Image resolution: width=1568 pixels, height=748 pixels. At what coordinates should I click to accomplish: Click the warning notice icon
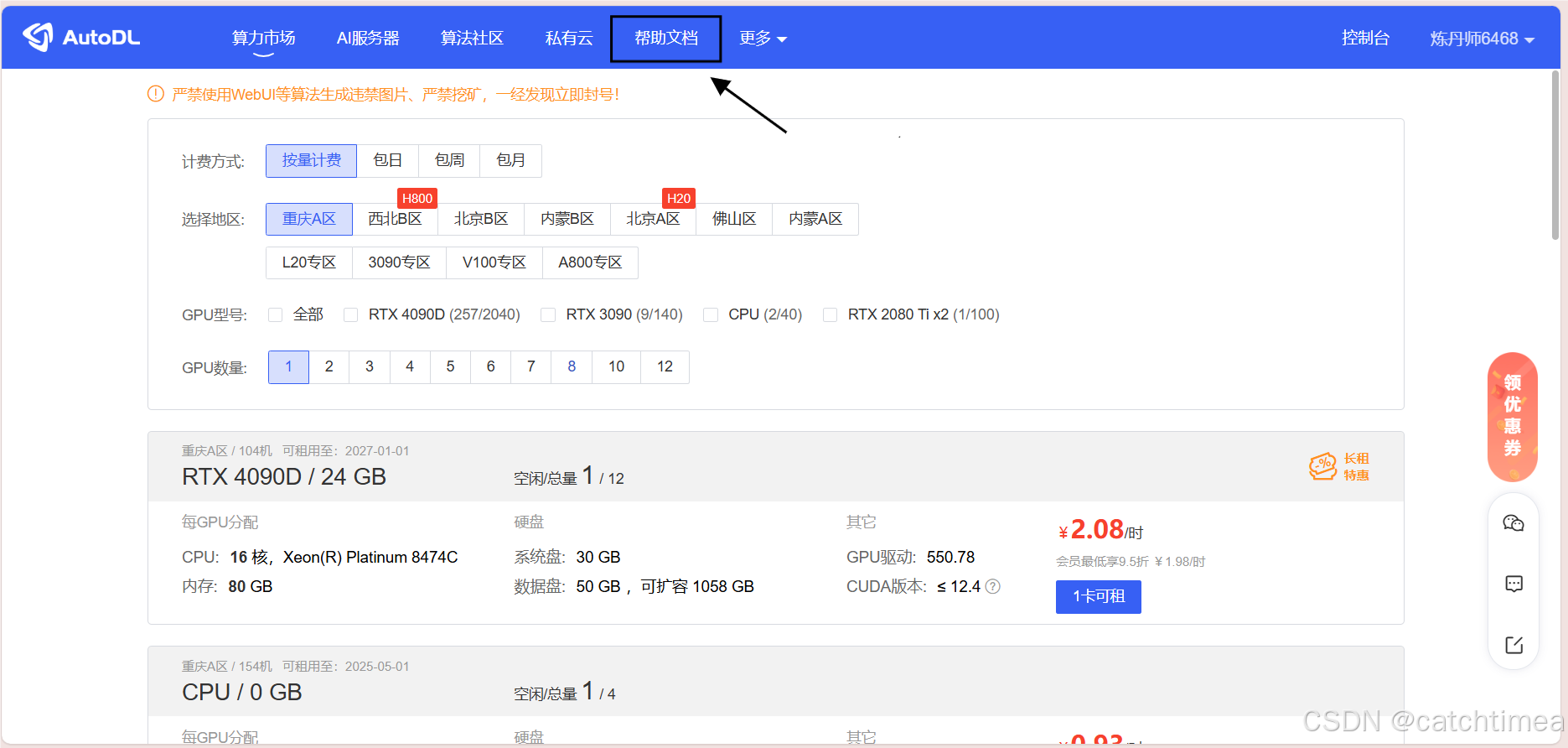tap(156, 94)
